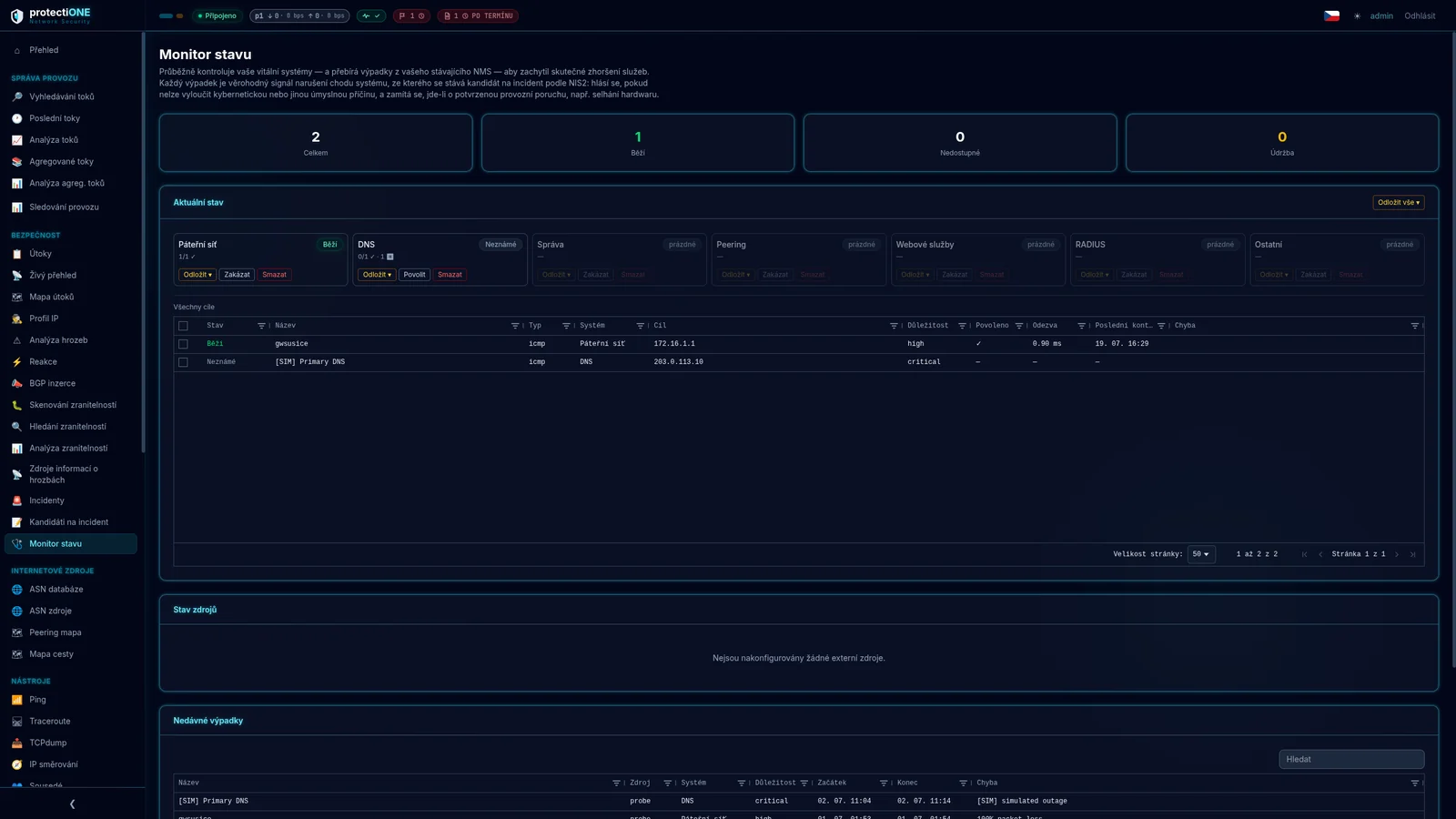
Task: Open the Odložit dropdown in the DNS card
Action: click(377, 275)
